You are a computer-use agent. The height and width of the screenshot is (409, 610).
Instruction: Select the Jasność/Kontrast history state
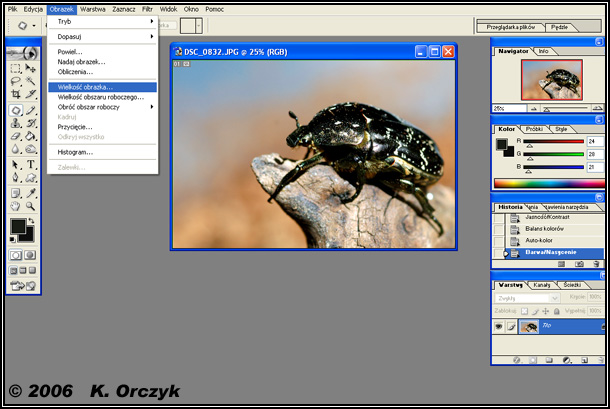[548, 217]
